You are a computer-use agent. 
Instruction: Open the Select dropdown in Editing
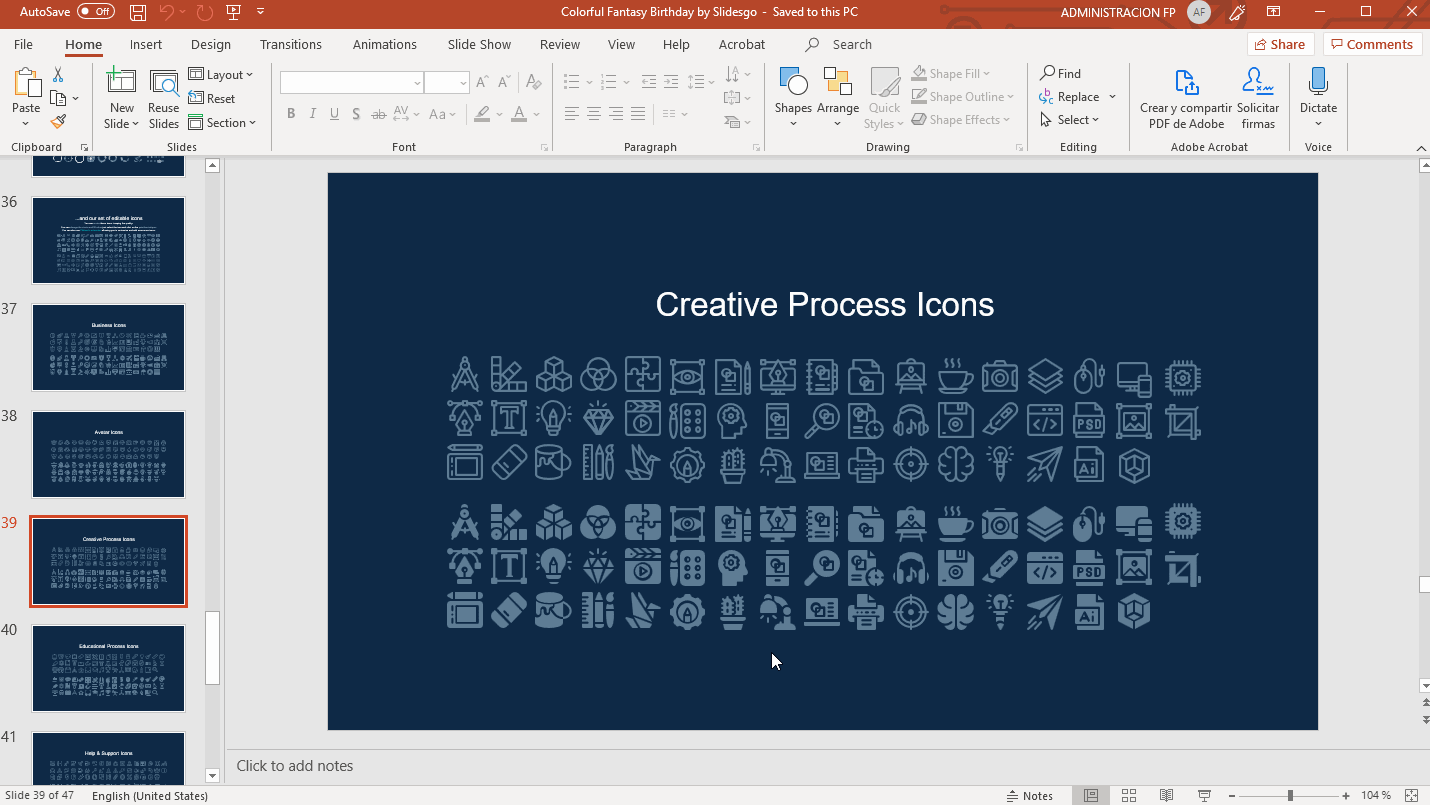[1070, 120]
